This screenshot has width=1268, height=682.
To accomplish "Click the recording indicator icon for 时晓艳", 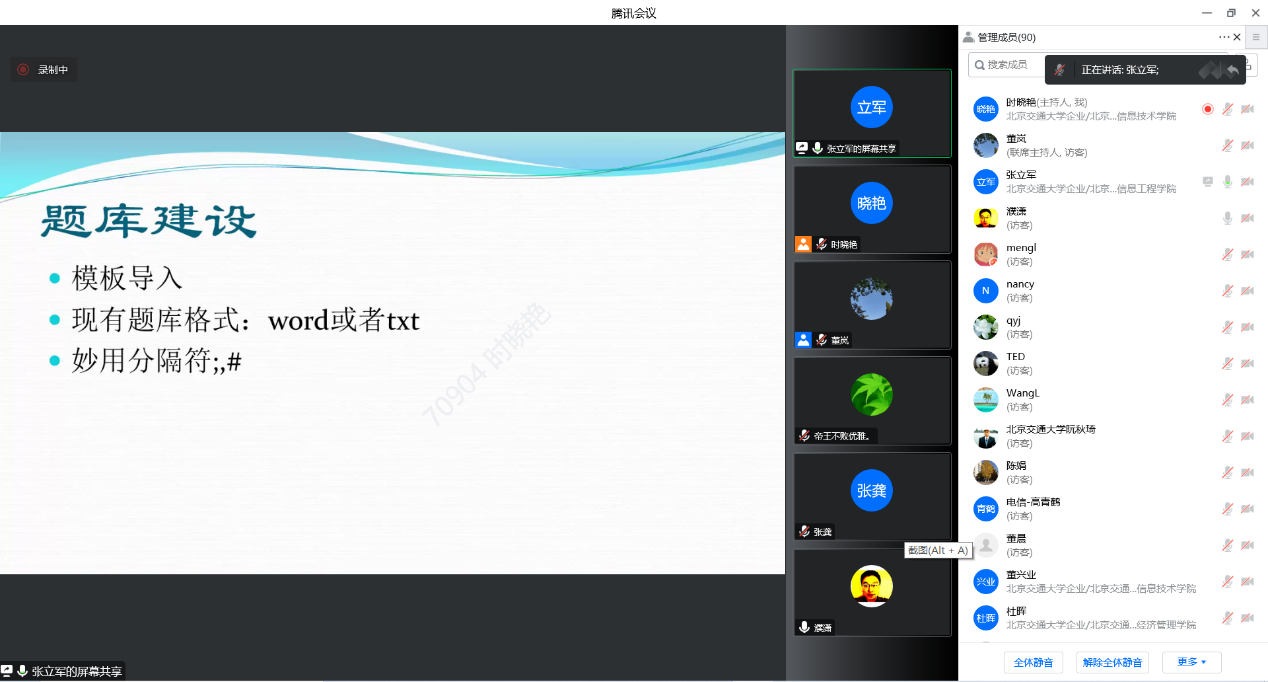I will [x=1208, y=109].
